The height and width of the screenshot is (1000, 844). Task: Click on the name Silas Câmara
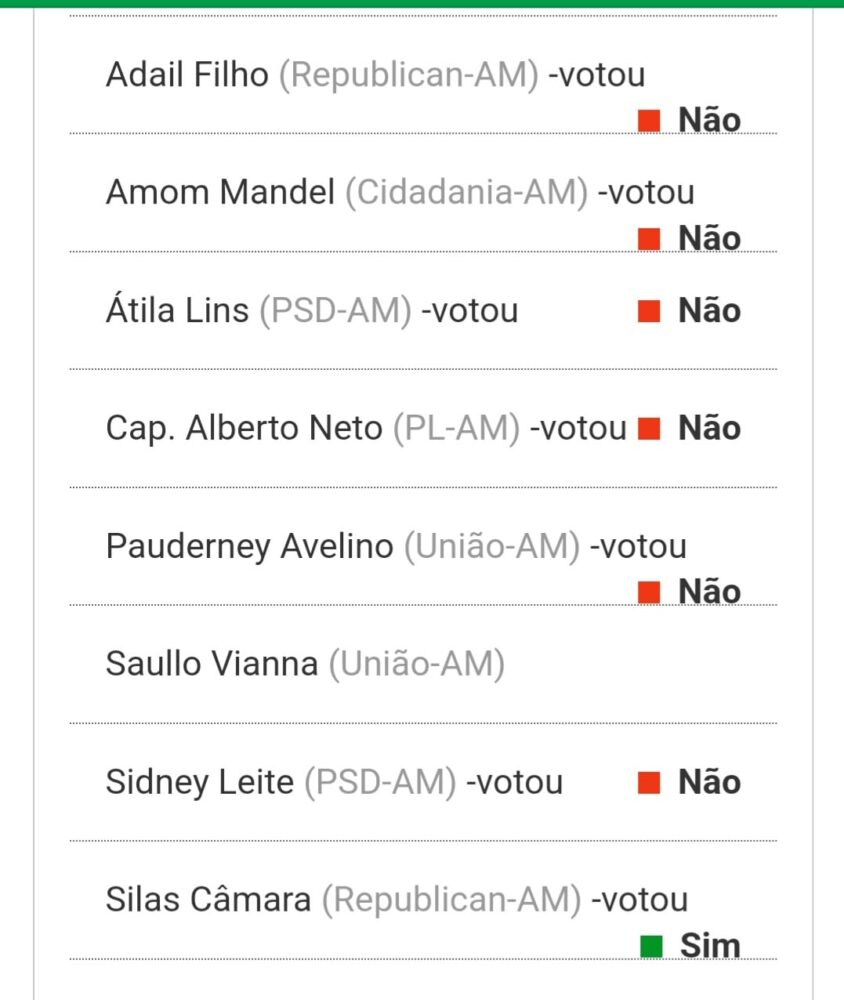(208, 900)
